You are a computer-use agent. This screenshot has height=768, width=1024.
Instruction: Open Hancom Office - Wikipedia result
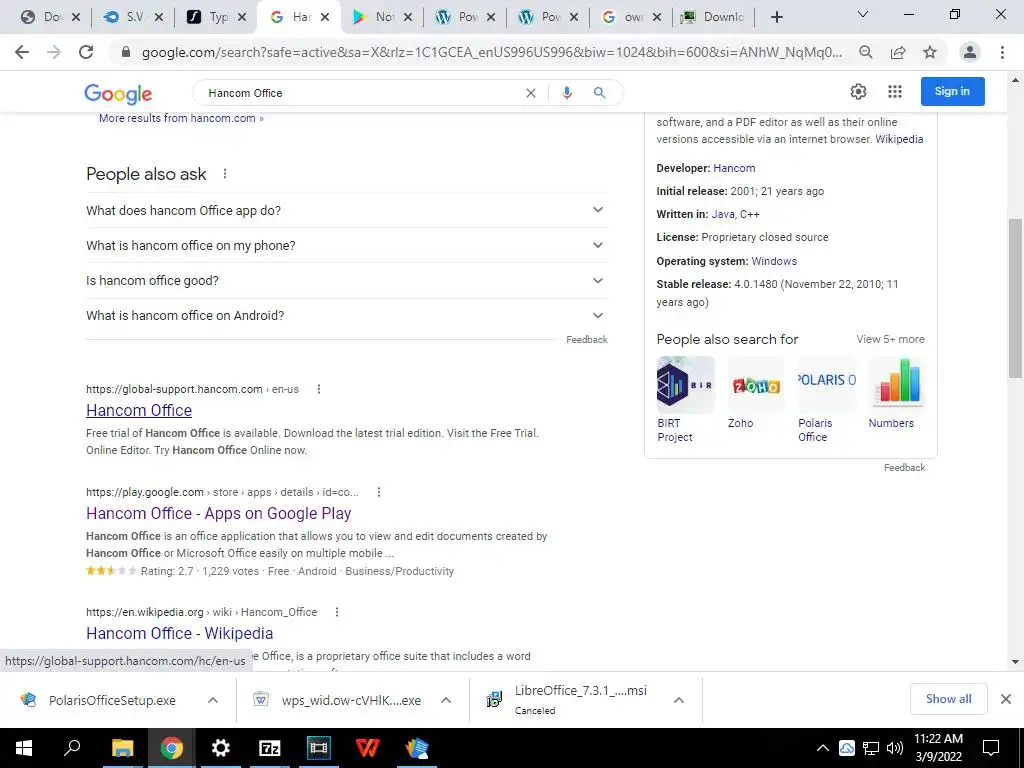click(x=180, y=633)
